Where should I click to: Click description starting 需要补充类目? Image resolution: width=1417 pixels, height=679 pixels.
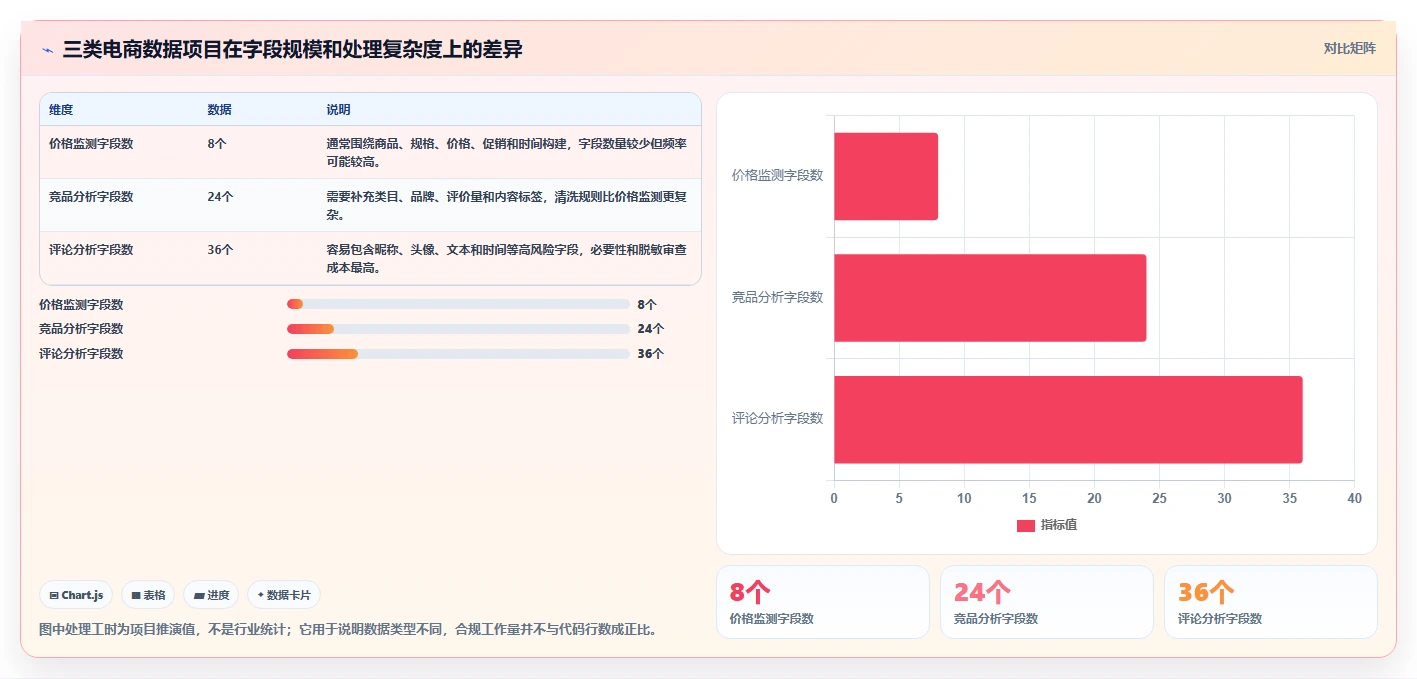pyautogui.click(x=507, y=206)
